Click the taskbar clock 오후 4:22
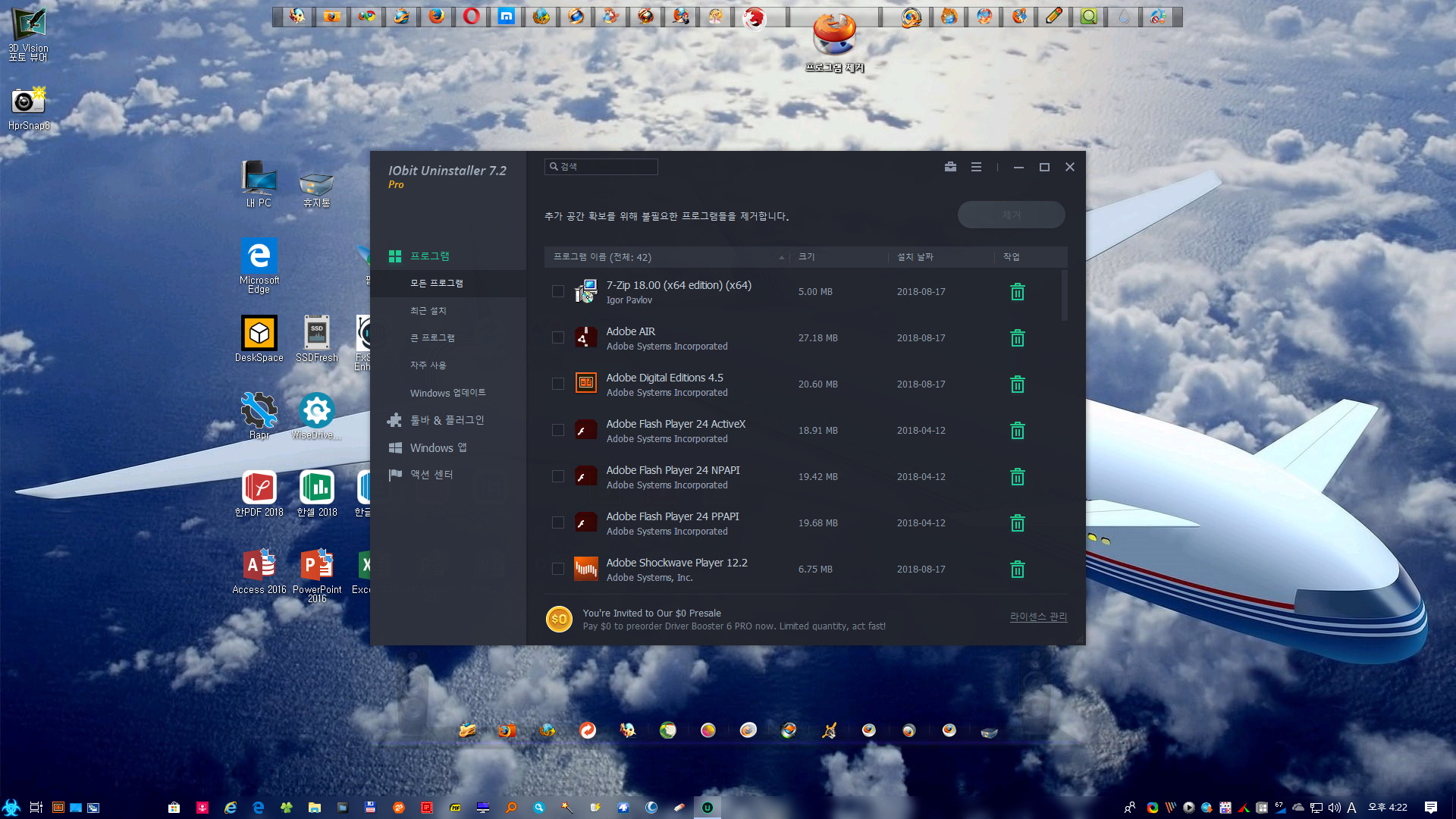Image resolution: width=1456 pixels, height=819 pixels. [1387, 808]
